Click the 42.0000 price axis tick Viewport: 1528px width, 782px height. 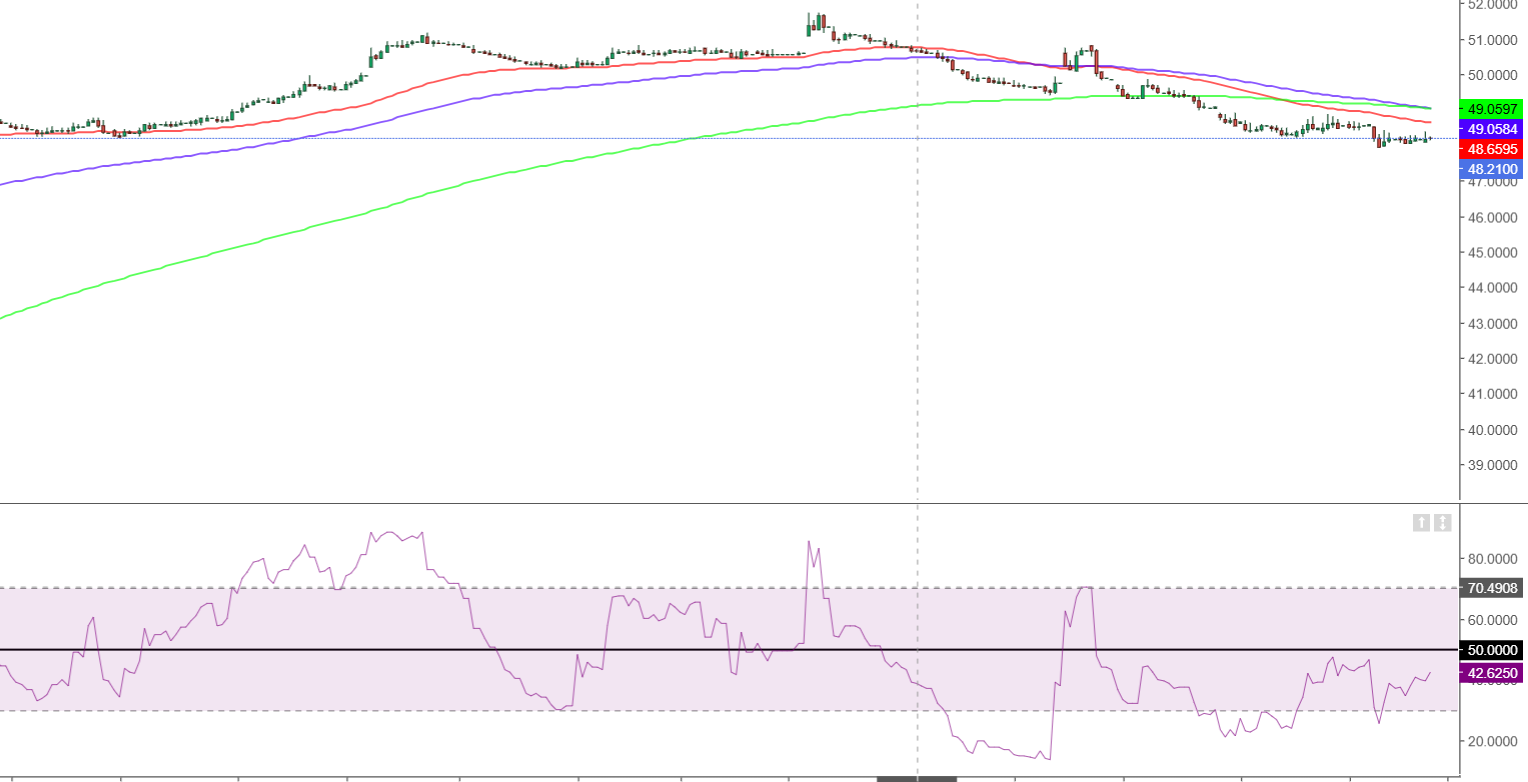pyautogui.click(x=1490, y=359)
